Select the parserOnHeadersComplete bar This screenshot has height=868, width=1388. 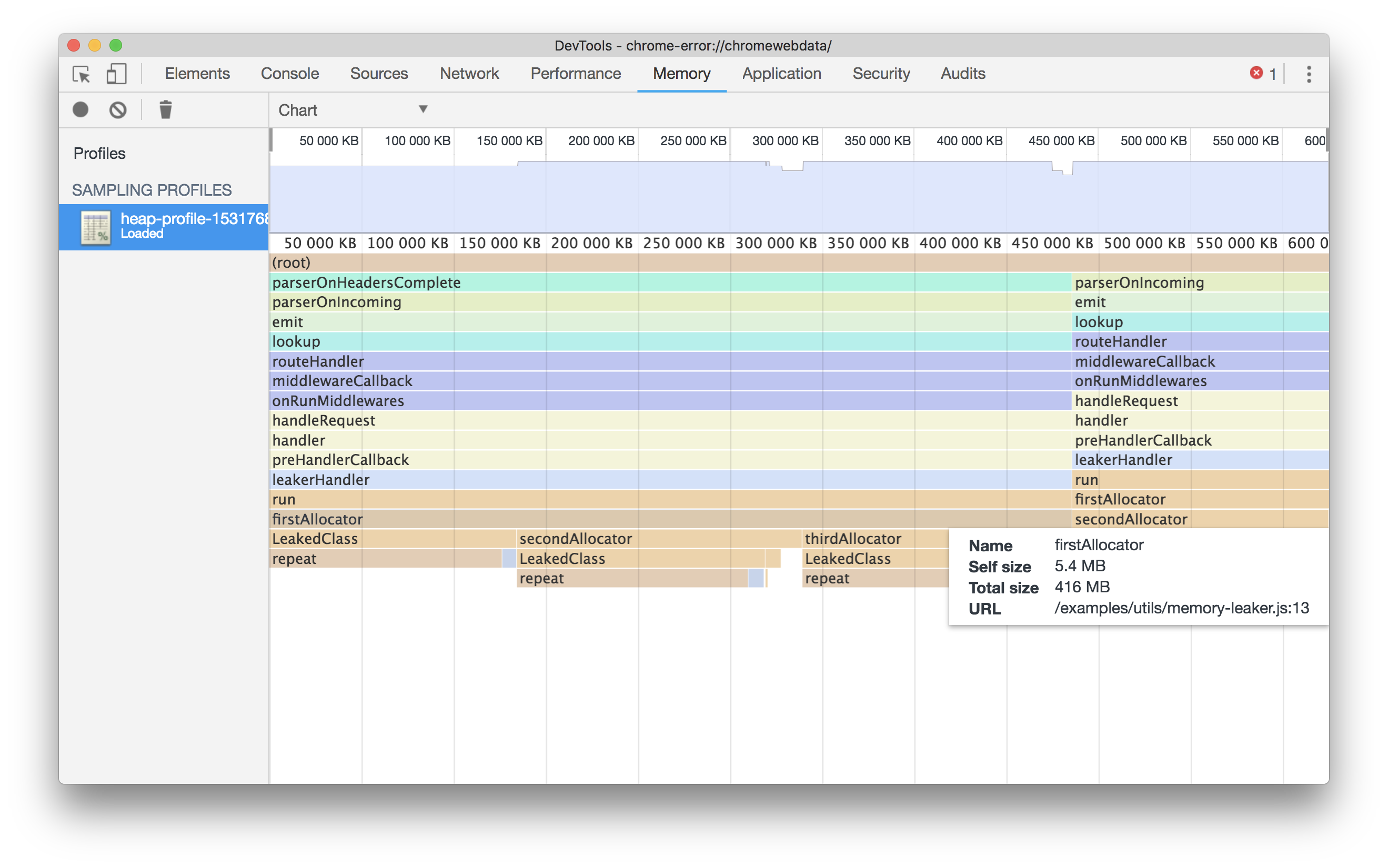[670, 282]
